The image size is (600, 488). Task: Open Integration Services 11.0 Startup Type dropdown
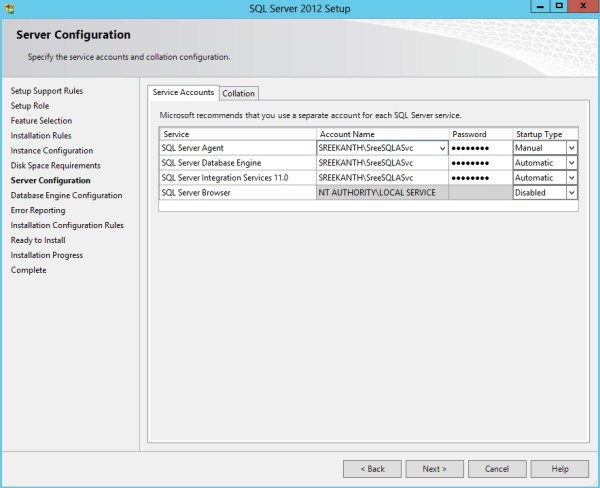coord(572,178)
